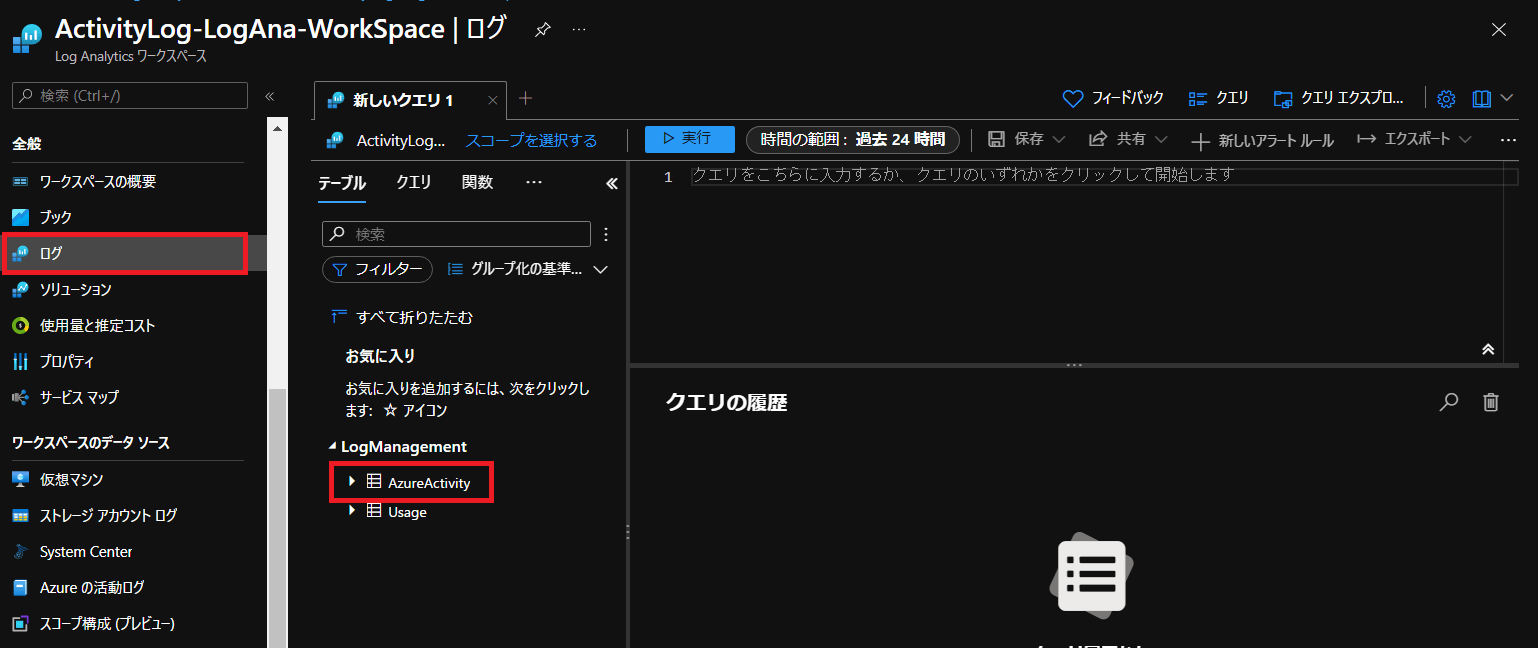
Task: Click the left menu 検索 (Ctrl+/) box
Action: [x=130, y=96]
